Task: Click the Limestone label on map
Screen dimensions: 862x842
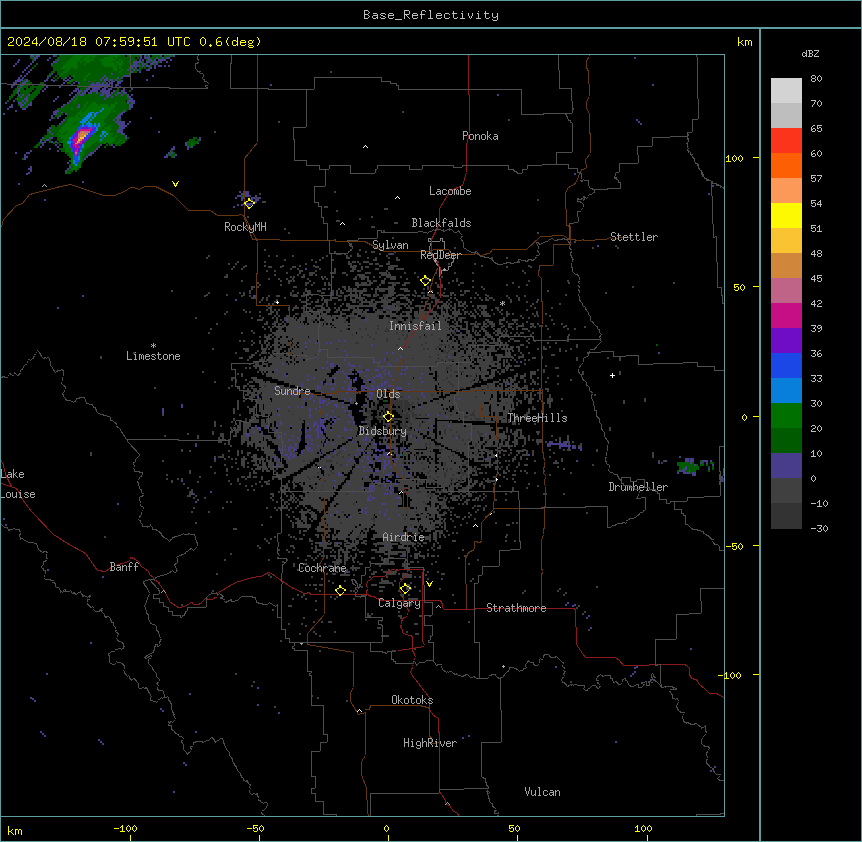Action: point(153,356)
